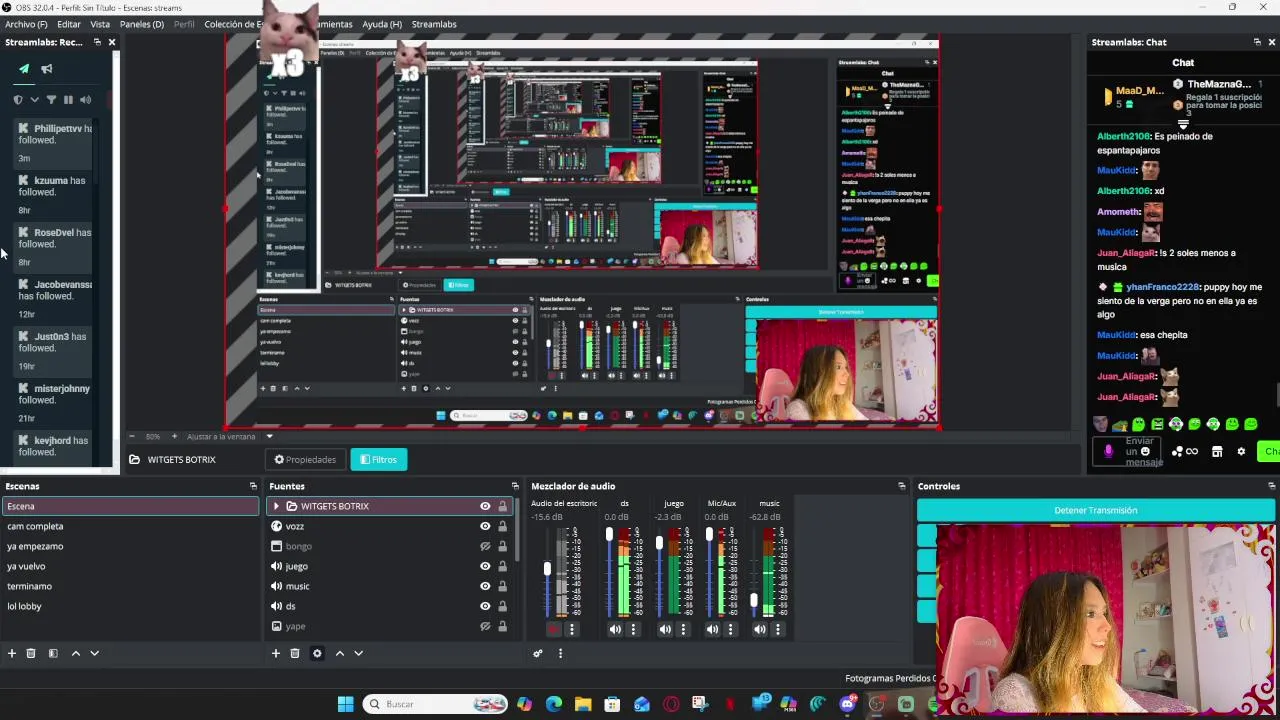Move source up arrow in Fuentes
The height and width of the screenshot is (720, 1280).
[x=340, y=653]
